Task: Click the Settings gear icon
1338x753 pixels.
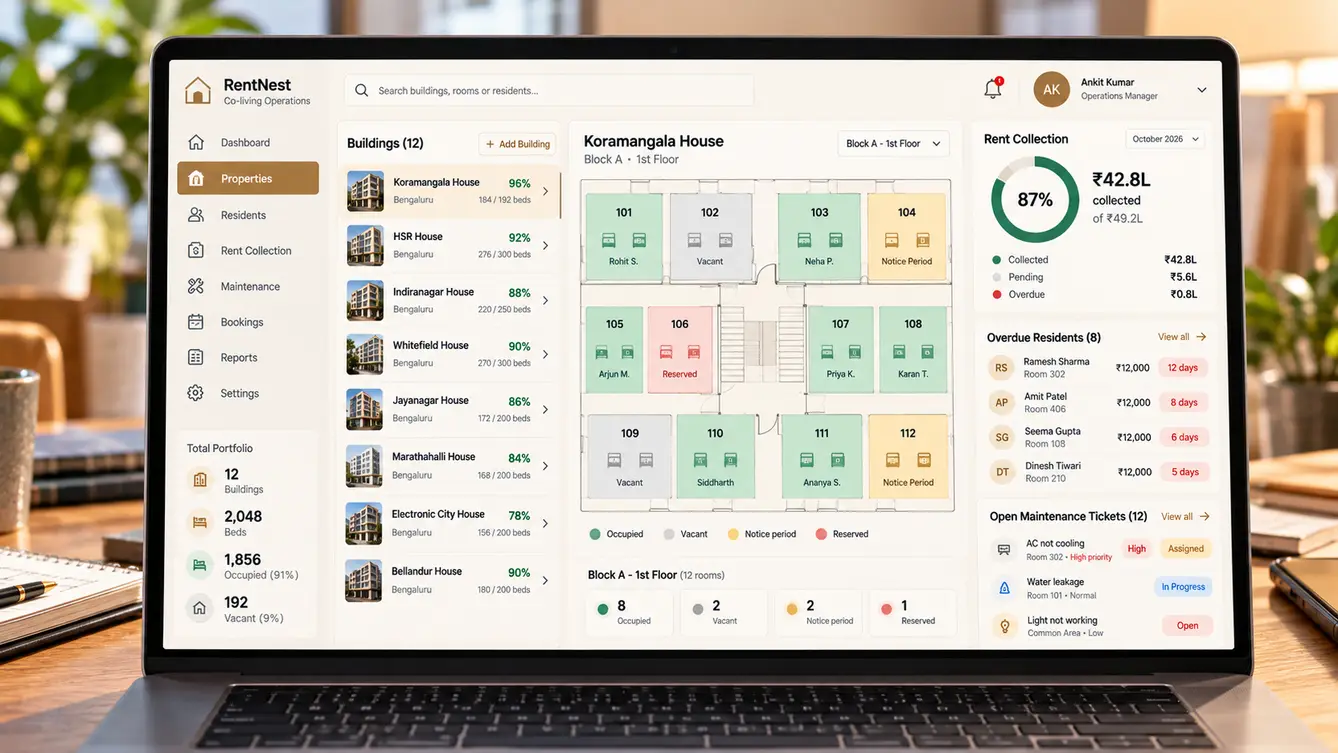Action: click(x=196, y=393)
